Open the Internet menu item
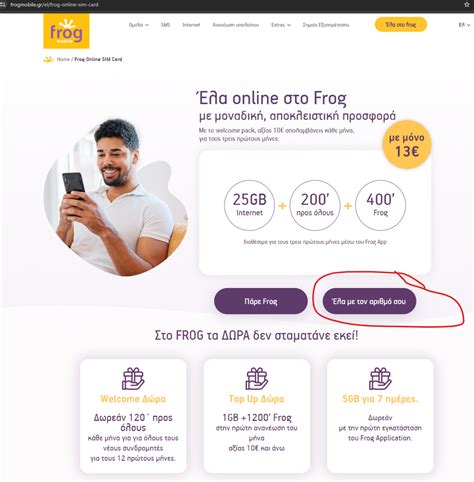Screen dimensions: 474x482 (x=191, y=25)
